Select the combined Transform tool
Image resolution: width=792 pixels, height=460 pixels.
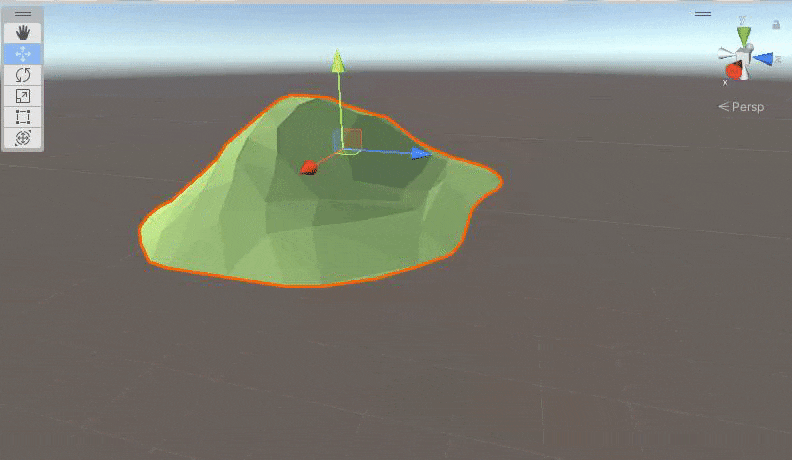click(x=23, y=138)
